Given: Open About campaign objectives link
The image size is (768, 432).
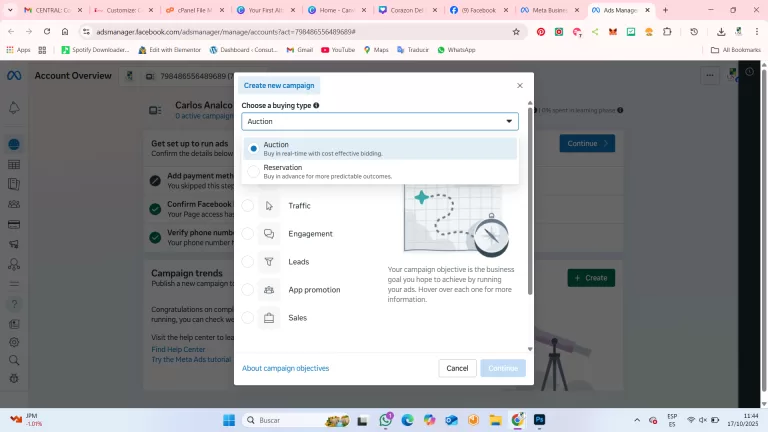Looking at the screenshot, I should coord(286,368).
